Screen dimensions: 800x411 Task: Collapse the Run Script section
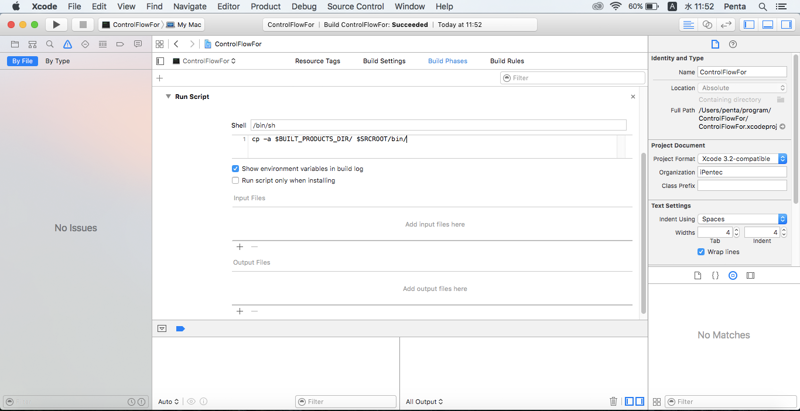168,96
